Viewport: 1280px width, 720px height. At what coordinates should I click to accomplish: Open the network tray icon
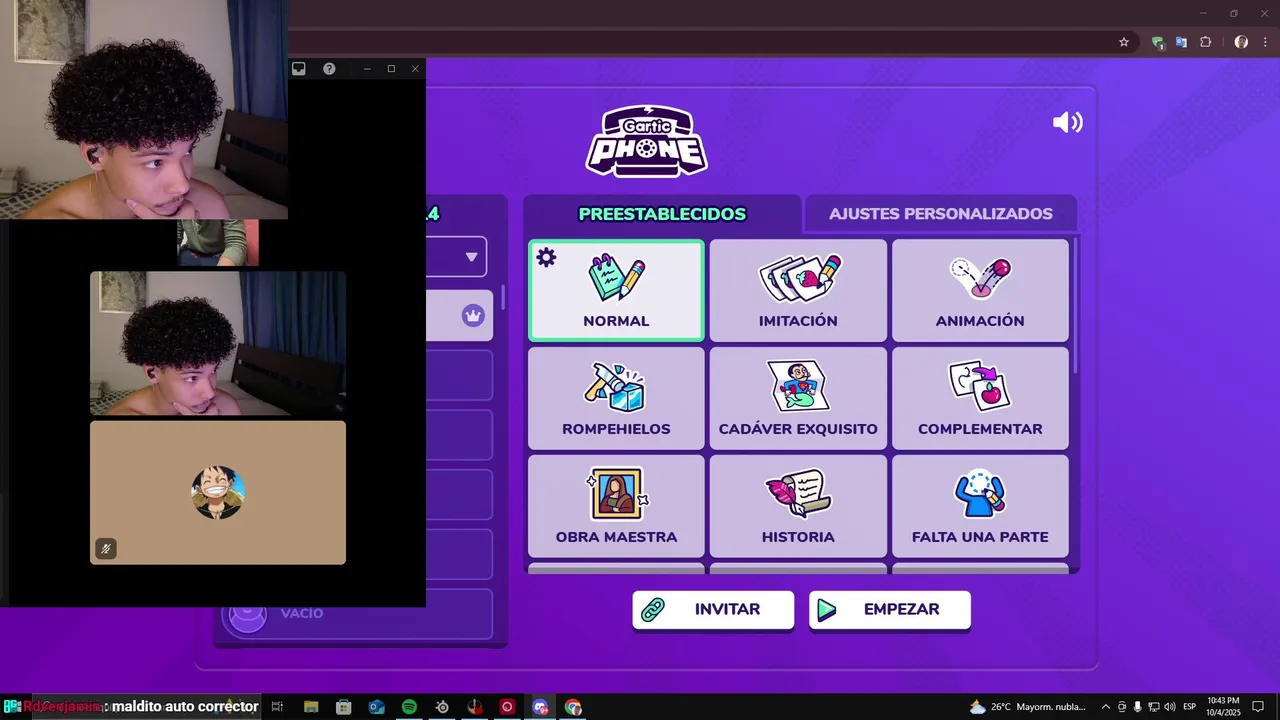point(1154,707)
